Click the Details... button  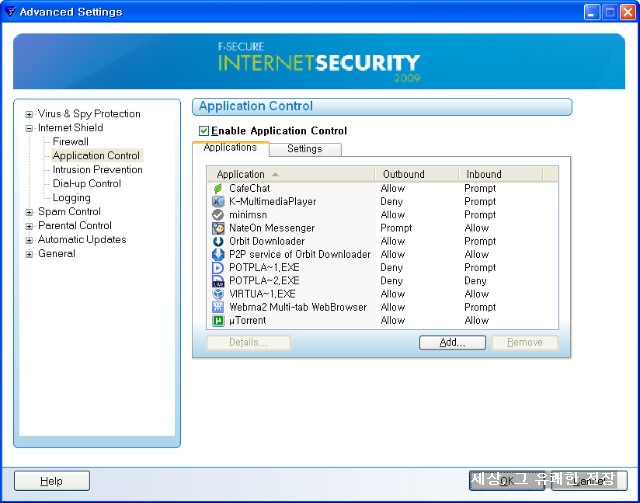(x=249, y=343)
